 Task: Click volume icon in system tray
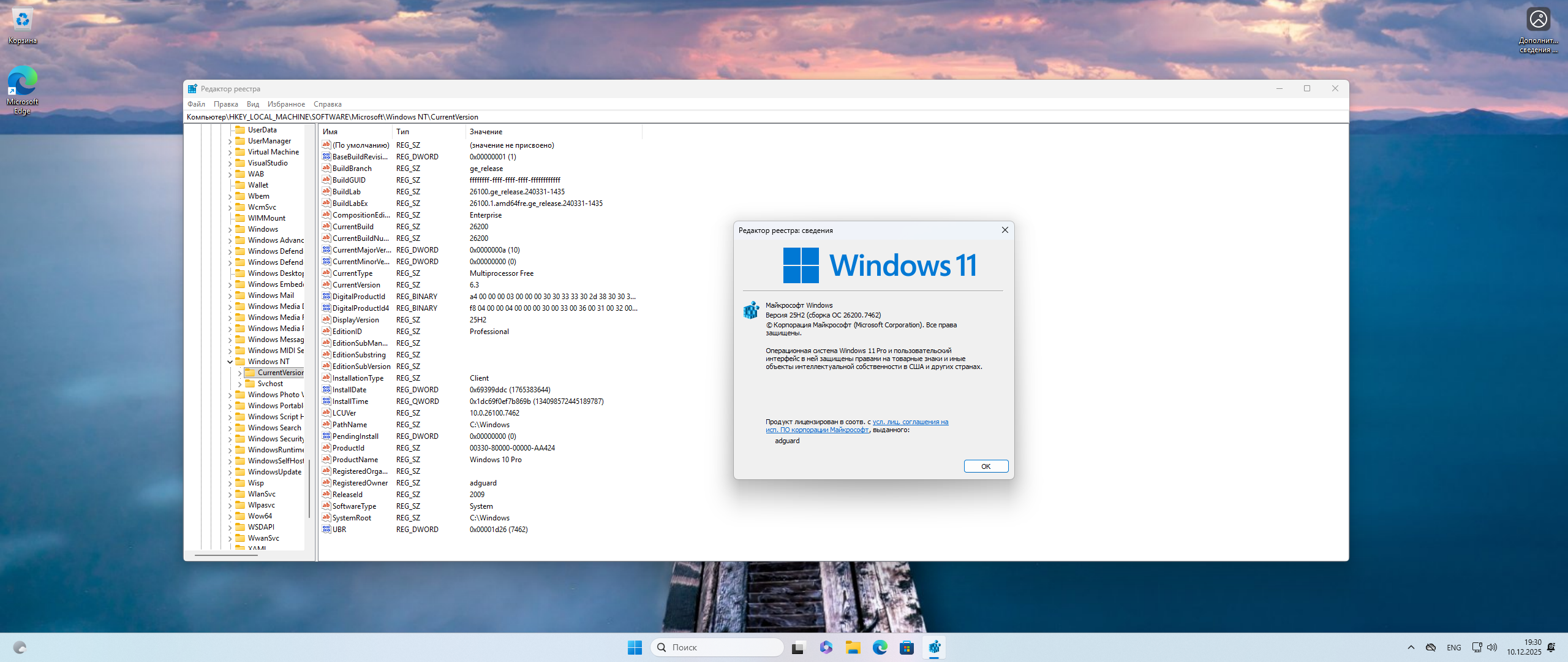[x=1491, y=647]
